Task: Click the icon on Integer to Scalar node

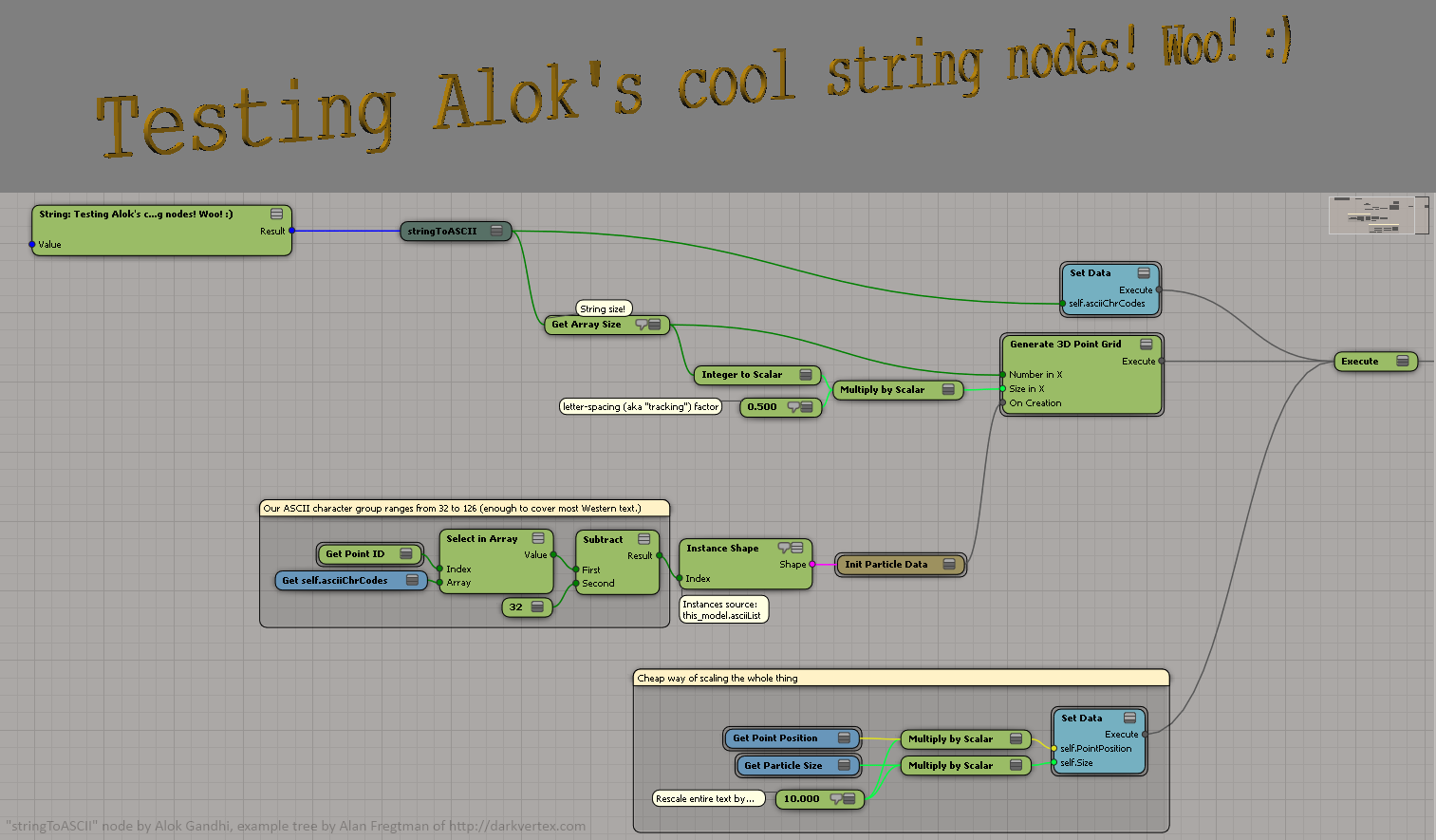Action: 805,375
